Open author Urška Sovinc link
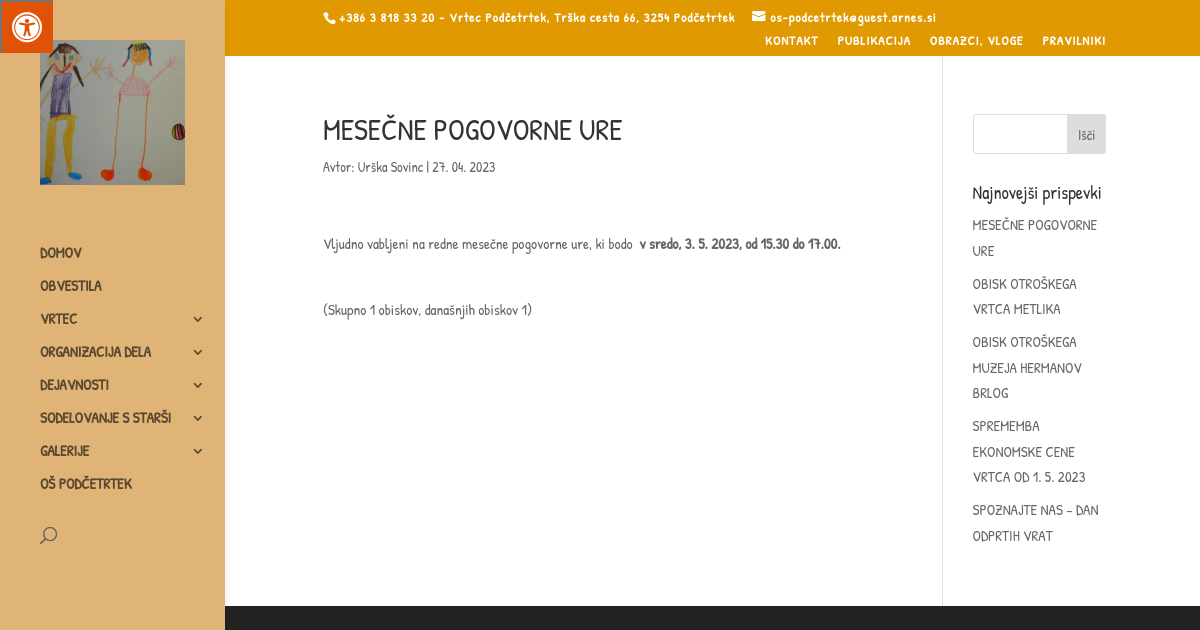Image resolution: width=1200 pixels, height=630 pixels. point(390,167)
